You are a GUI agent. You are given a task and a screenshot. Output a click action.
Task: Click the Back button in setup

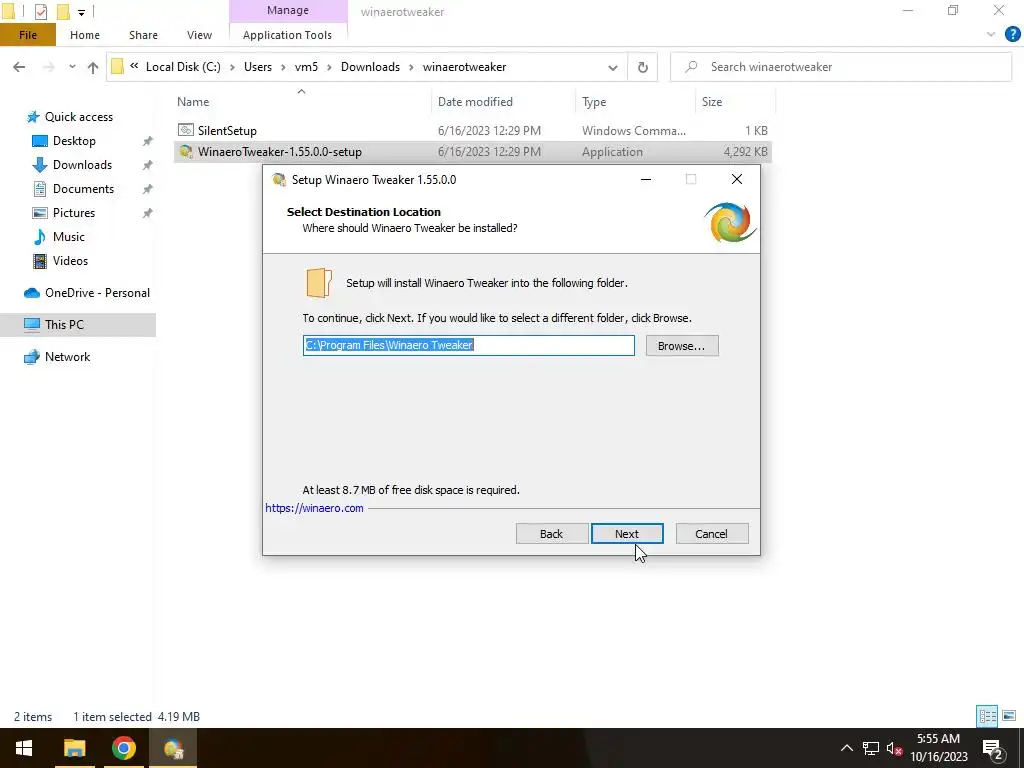tap(551, 534)
